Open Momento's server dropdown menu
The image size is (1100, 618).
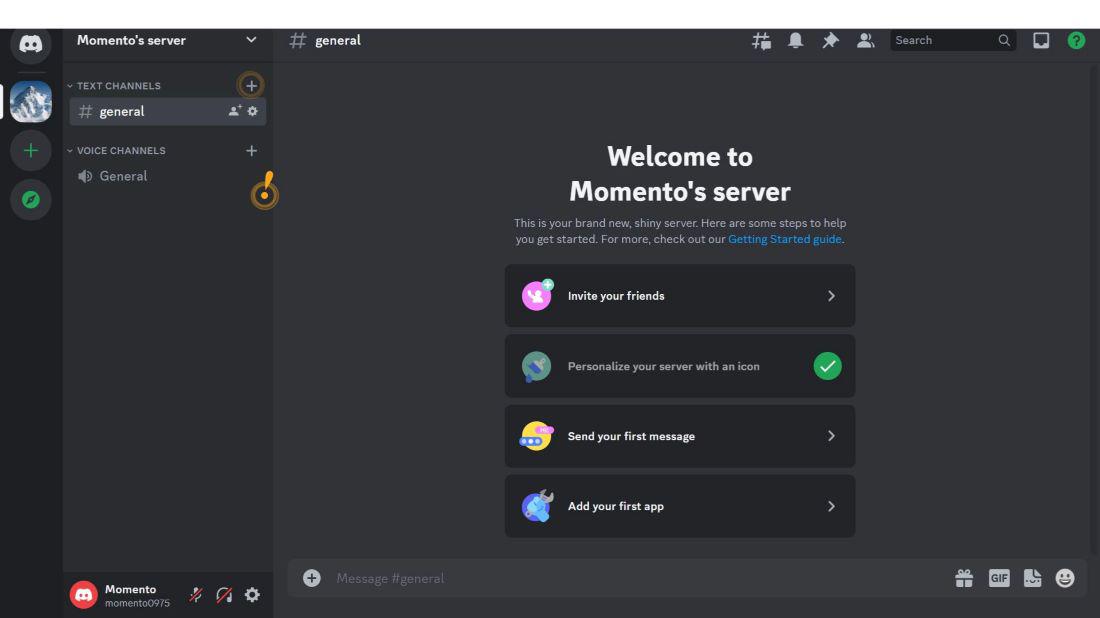[x=167, y=40]
